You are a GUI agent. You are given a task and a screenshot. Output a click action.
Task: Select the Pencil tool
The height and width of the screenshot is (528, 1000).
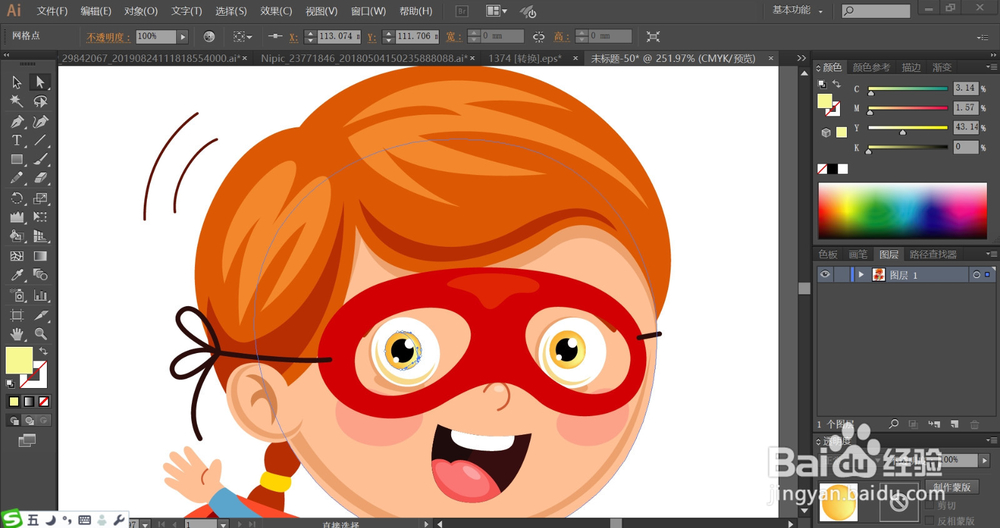pyautogui.click(x=17, y=179)
